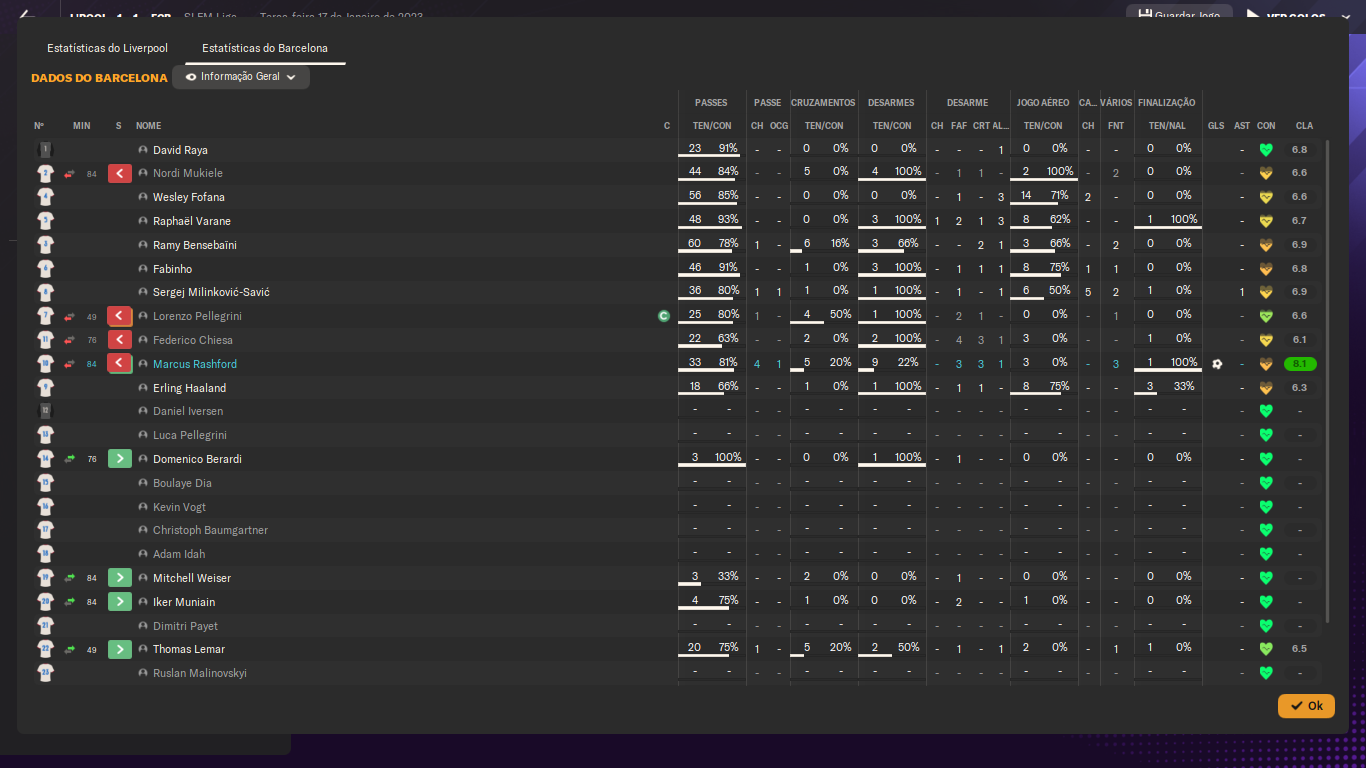Sort by the CON condition column header

pyautogui.click(x=1266, y=126)
